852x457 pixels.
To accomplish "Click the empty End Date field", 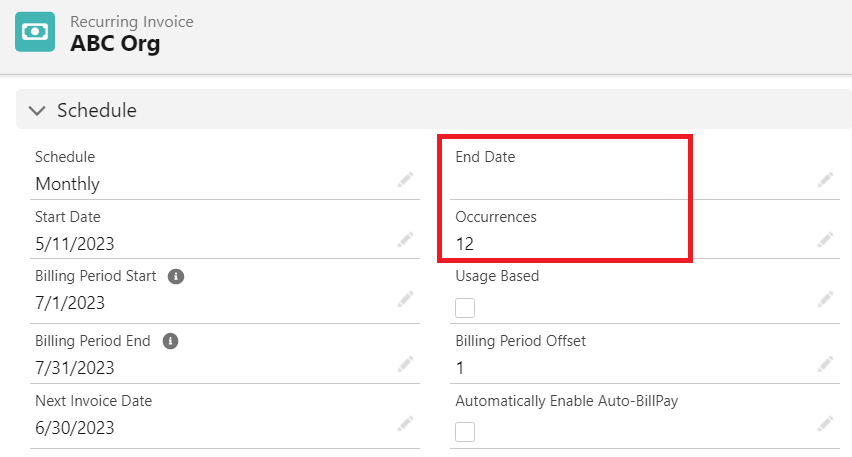I will coord(560,183).
